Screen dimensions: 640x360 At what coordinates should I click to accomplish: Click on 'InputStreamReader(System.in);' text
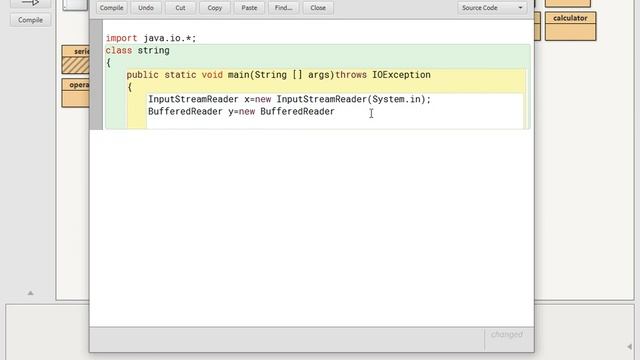353,99
